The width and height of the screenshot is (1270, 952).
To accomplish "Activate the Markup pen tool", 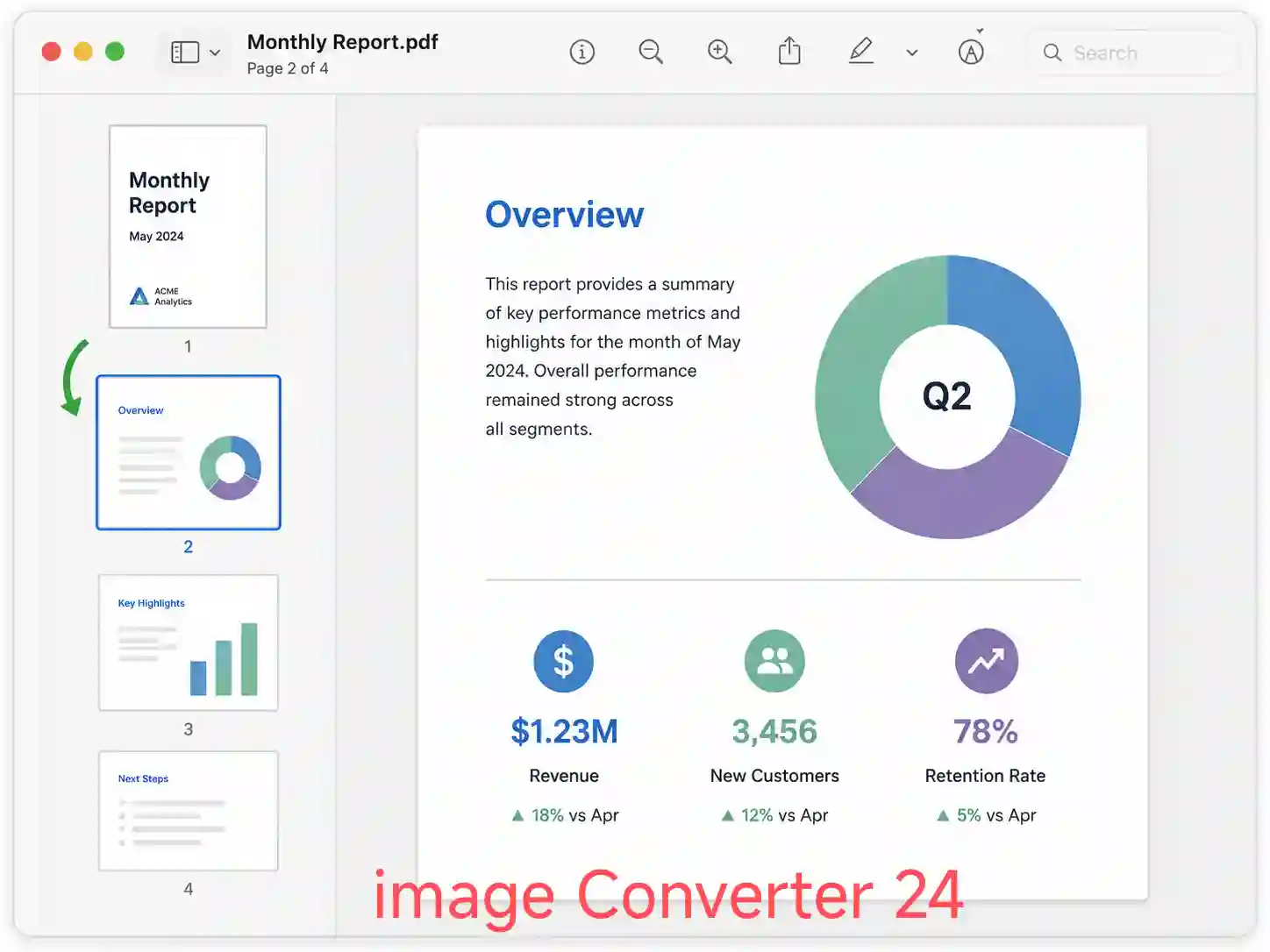I will pos(861,51).
